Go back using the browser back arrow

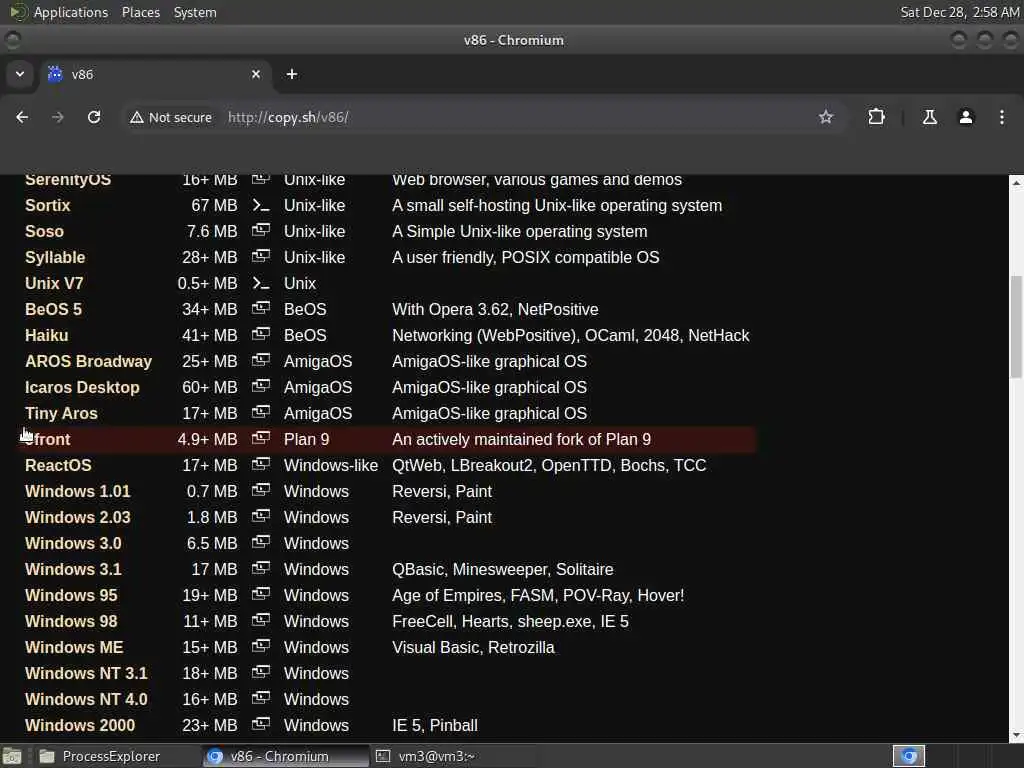point(22,117)
